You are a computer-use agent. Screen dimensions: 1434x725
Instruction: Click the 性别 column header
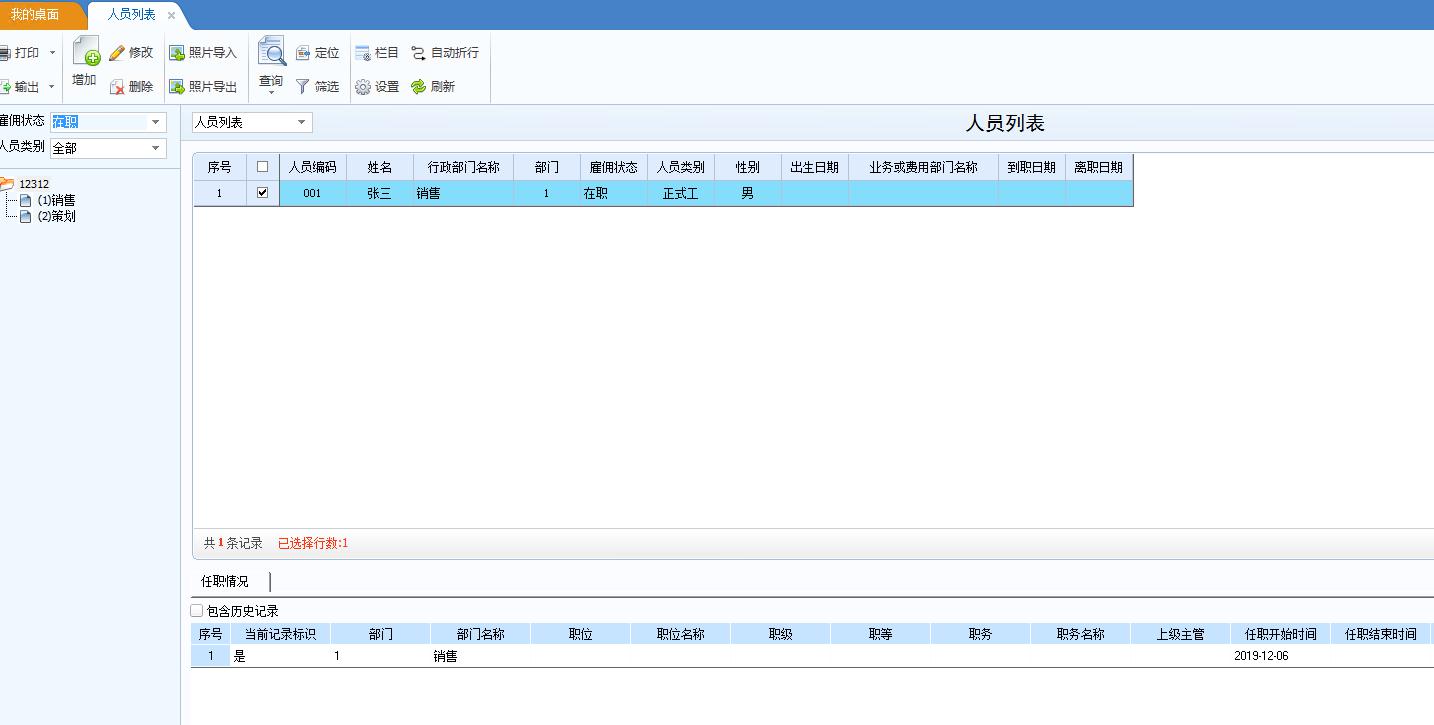click(x=748, y=167)
